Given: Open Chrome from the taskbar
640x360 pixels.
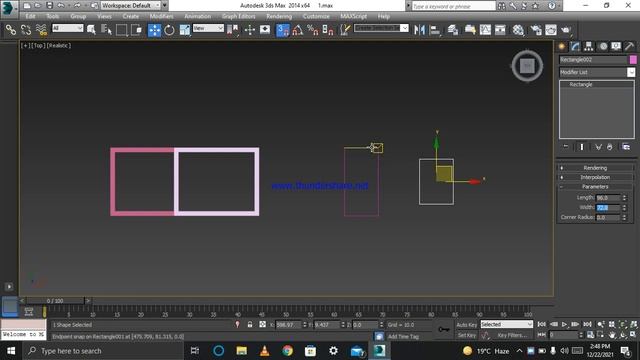Looking at the screenshot, I should click(287, 351).
